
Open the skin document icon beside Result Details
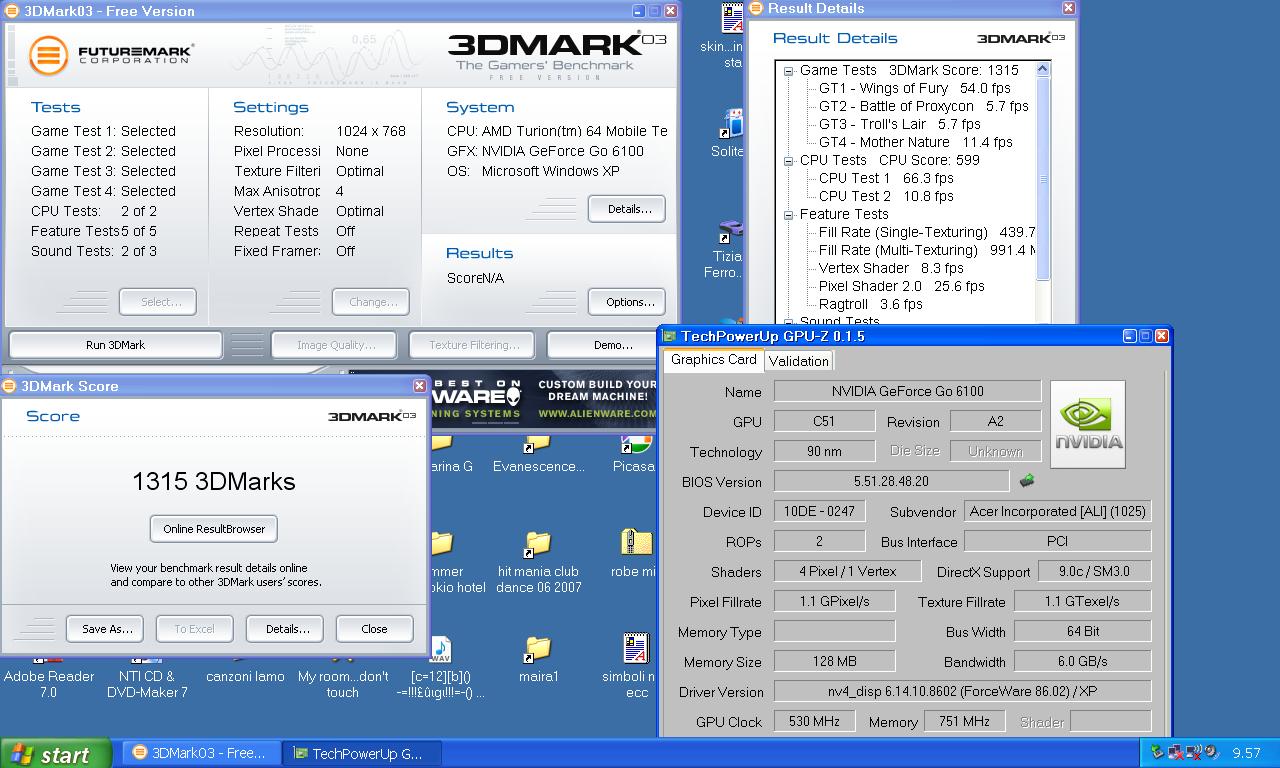pyautogui.click(x=733, y=20)
